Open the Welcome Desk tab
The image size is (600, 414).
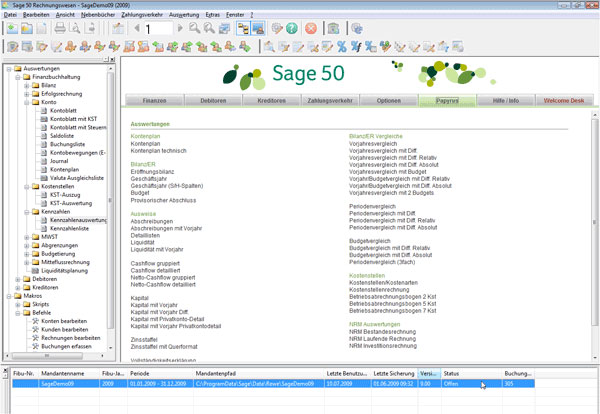point(564,101)
